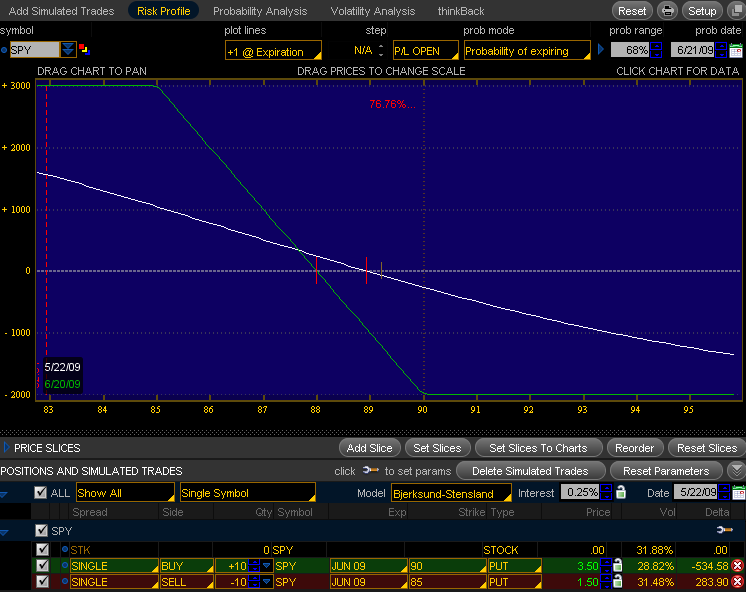Click the lock icon beside Interest rate
This screenshot has height=592, width=746.
coord(620,493)
